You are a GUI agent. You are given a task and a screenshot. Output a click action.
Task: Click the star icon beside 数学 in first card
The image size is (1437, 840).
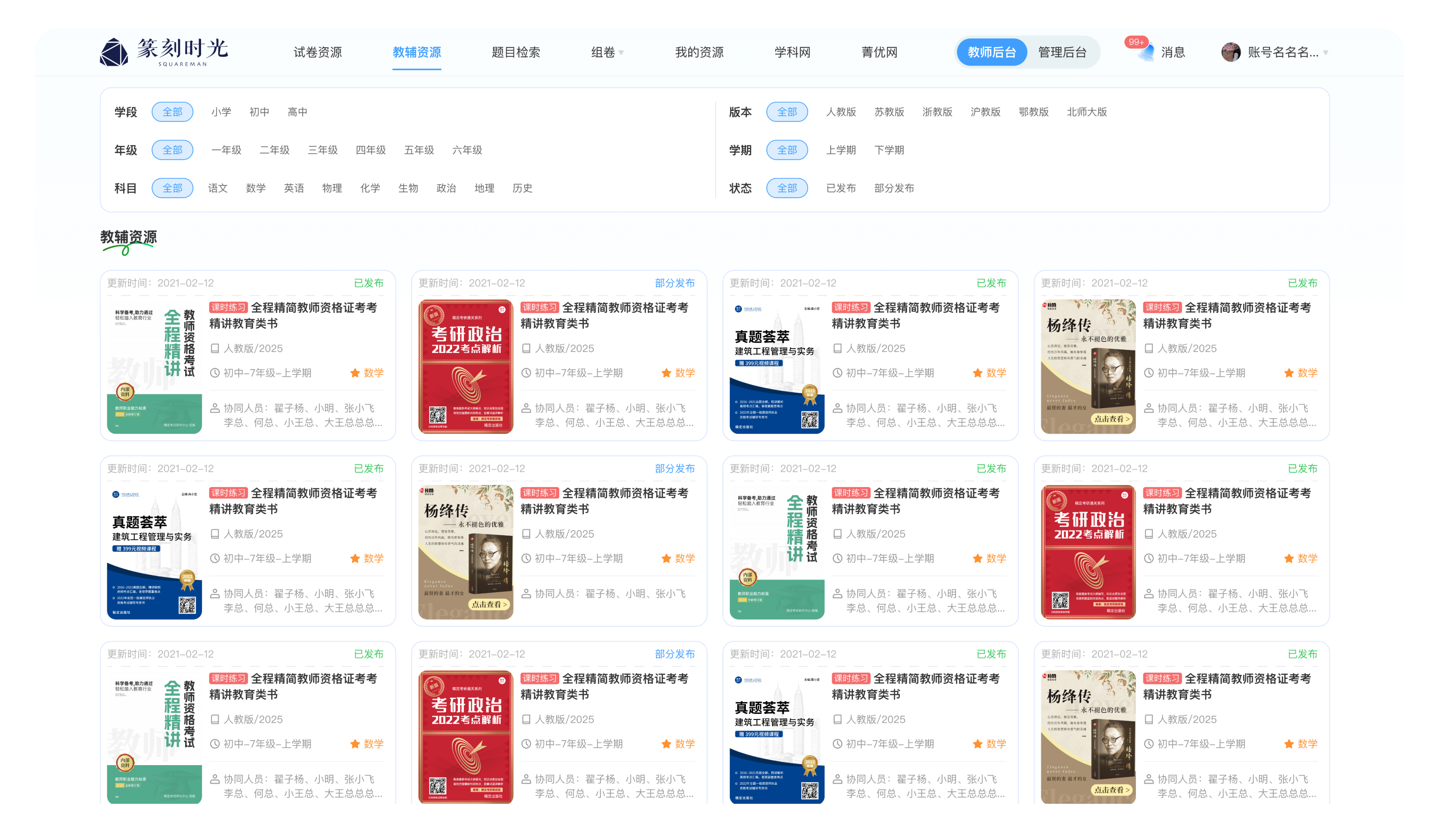tap(355, 373)
